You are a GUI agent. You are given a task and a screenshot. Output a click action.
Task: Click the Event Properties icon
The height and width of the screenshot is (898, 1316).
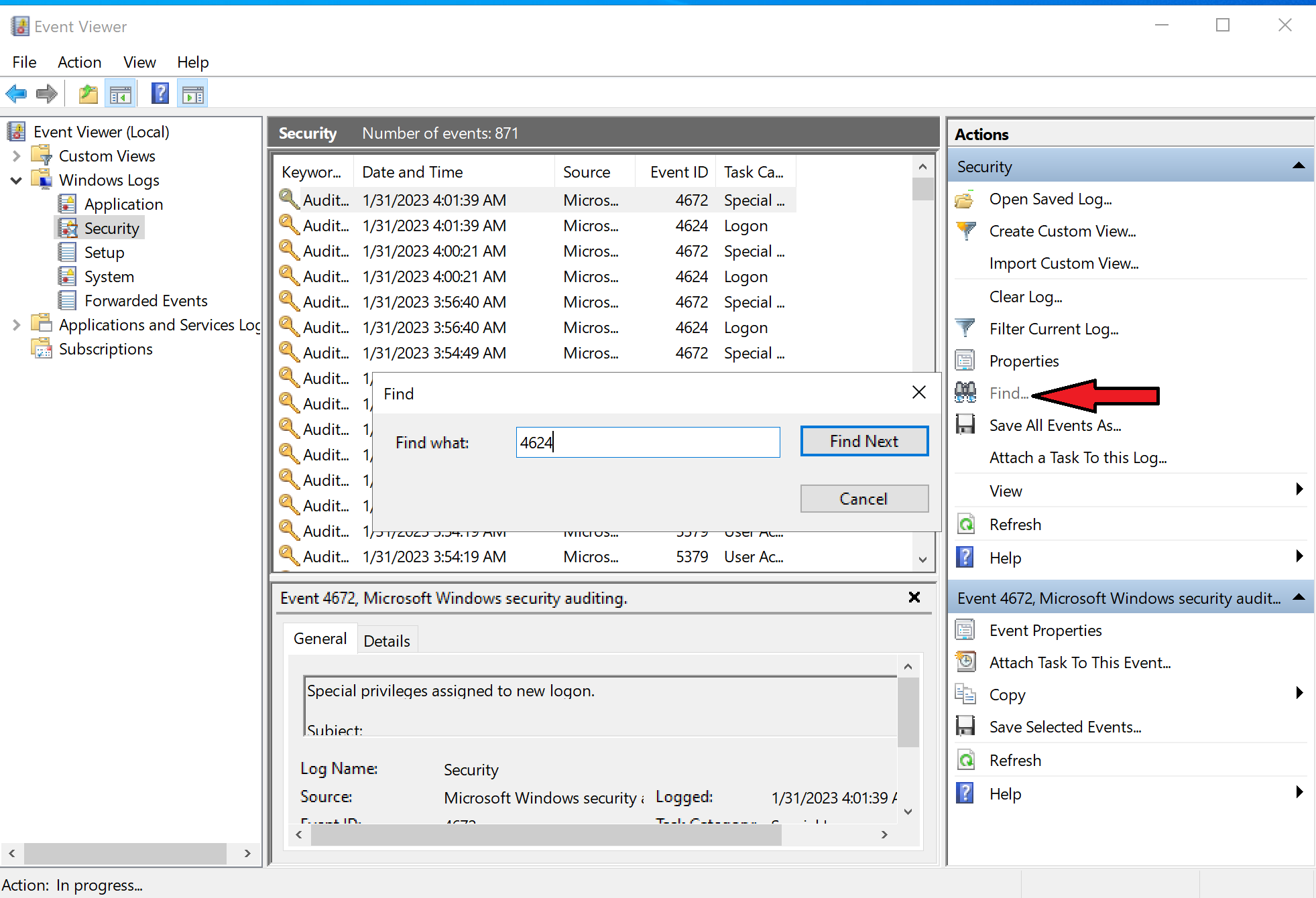[x=965, y=630]
